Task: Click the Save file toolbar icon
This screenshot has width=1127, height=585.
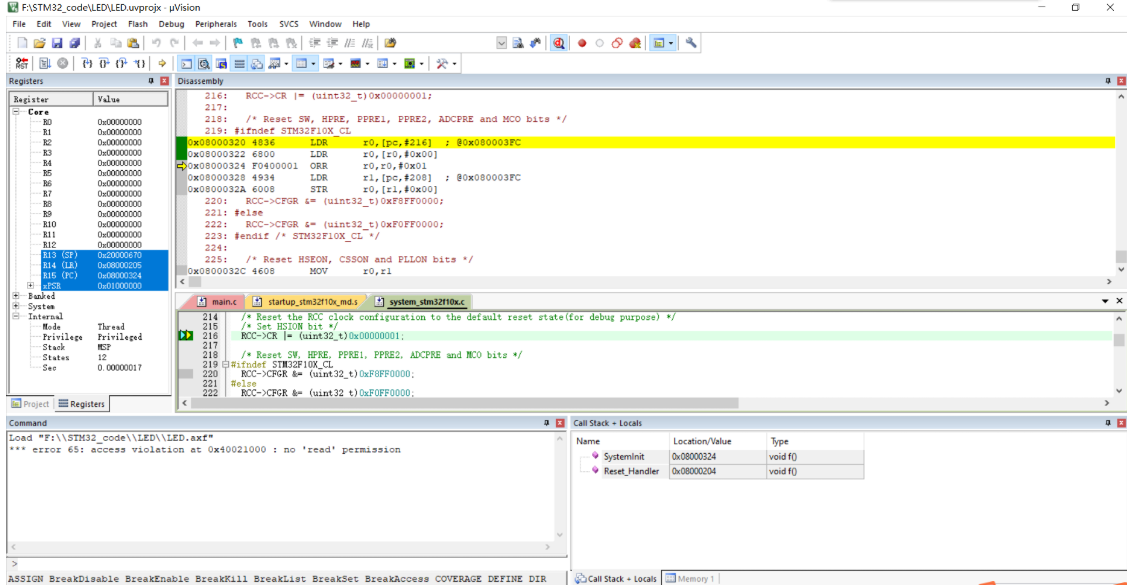Action: (x=58, y=43)
